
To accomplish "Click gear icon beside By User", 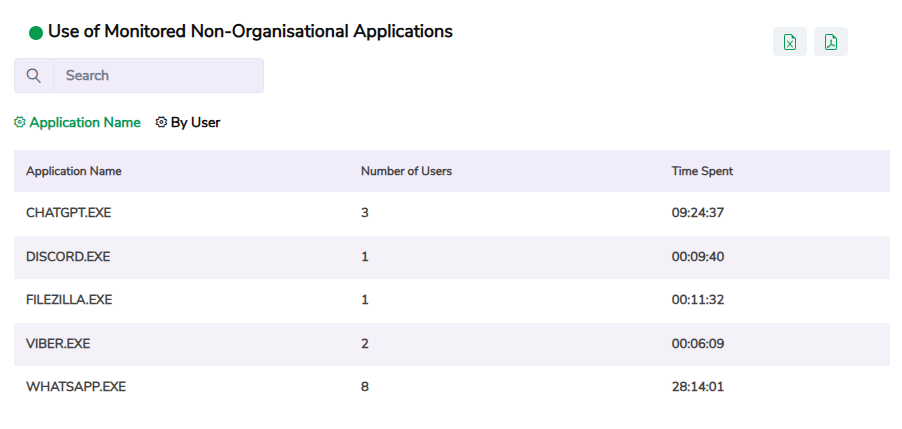I will tap(161, 123).
